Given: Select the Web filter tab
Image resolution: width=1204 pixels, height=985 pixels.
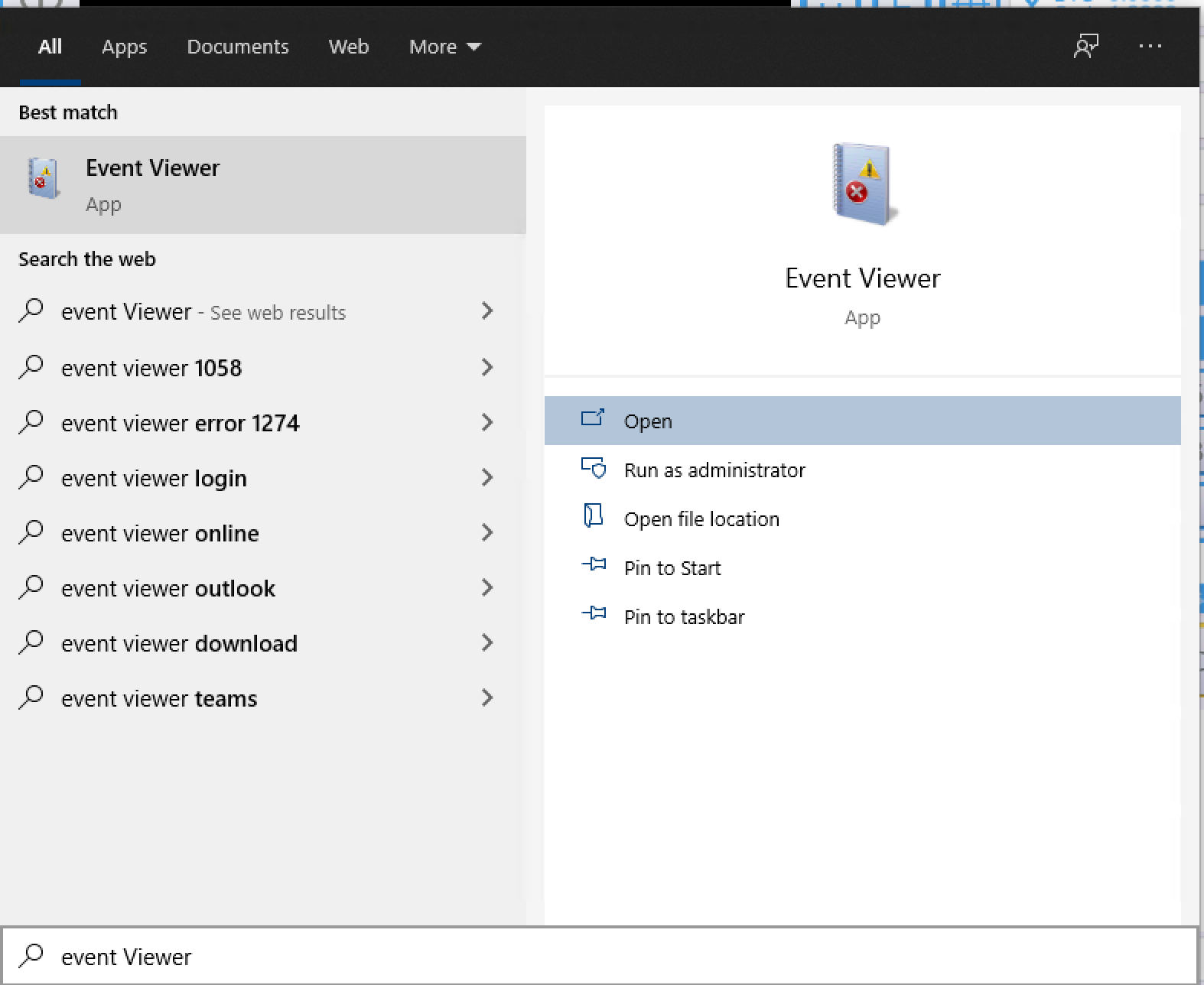Looking at the screenshot, I should tap(349, 47).
